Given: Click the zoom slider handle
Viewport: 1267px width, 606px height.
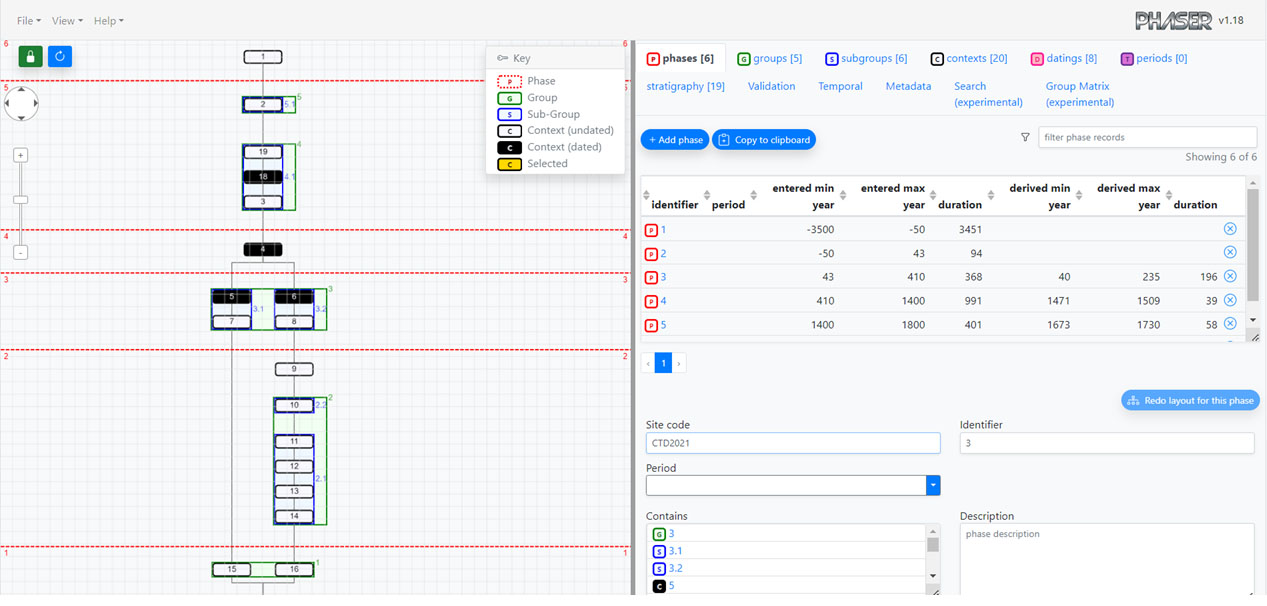Looking at the screenshot, I should pyautogui.click(x=21, y=200).
